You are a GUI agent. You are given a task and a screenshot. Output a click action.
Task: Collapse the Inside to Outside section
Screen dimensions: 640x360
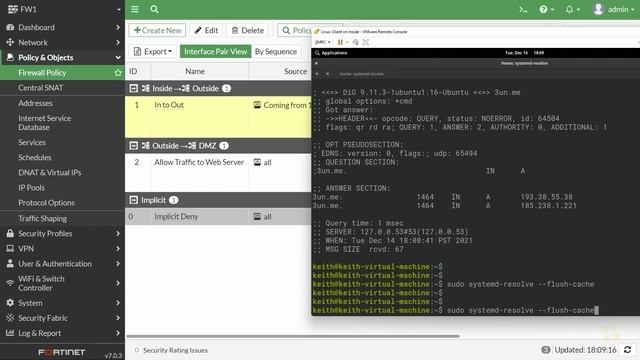coord(133,88)
